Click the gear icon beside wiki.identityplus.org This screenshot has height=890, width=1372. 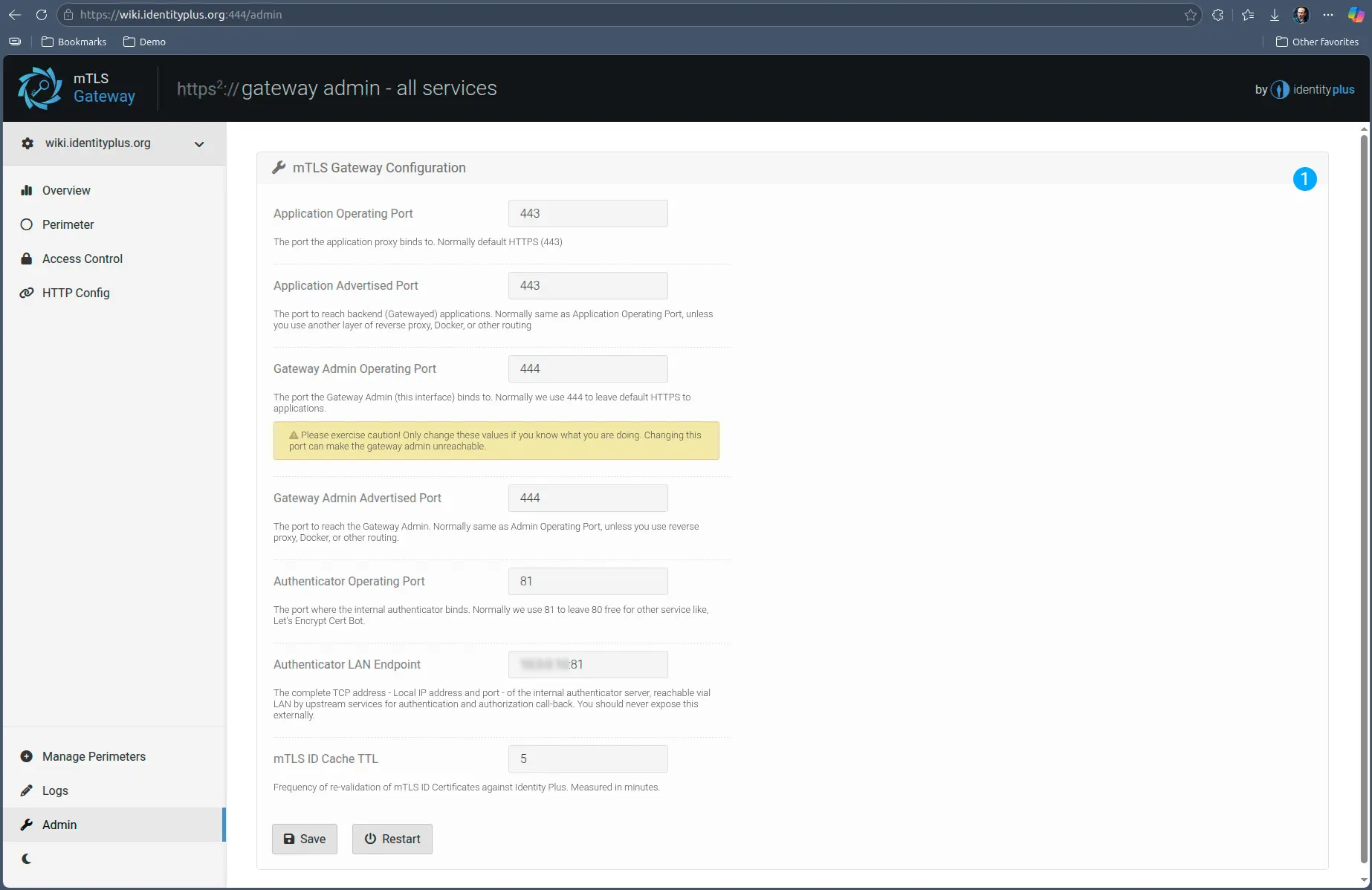pyautogui.click(x=27, y=143)
